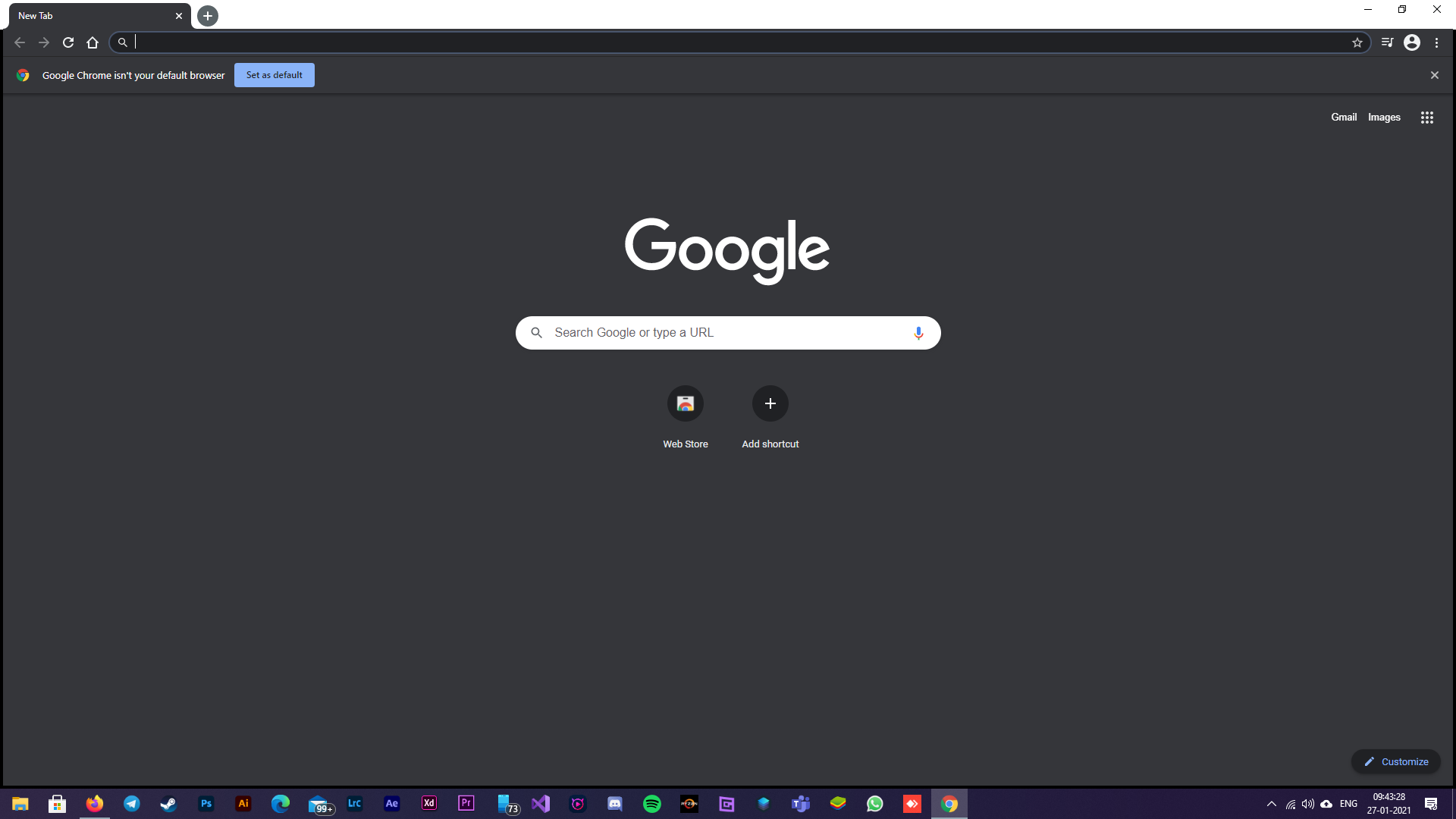Focus the address bar field
Screen dimensions: 1456x819
coord(739,42)
